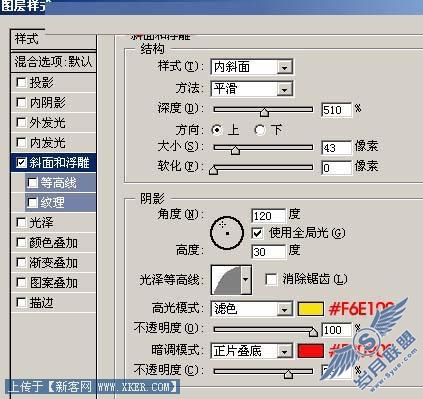Select the 斜面和浮雕 list entry
423x399 pixels.
click(53, 163)
